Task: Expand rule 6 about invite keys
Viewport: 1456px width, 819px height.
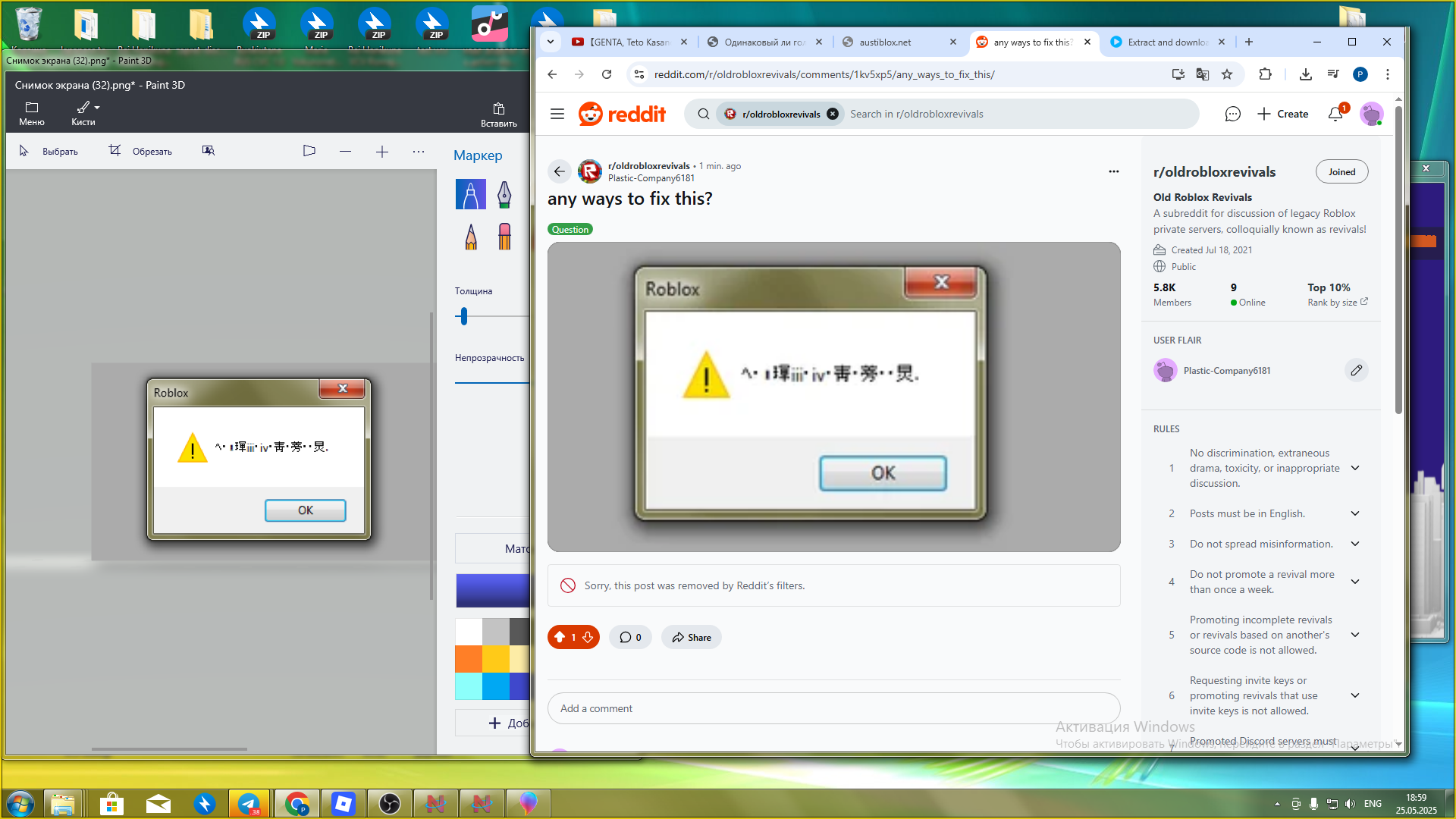Action: pos(1355,695)
